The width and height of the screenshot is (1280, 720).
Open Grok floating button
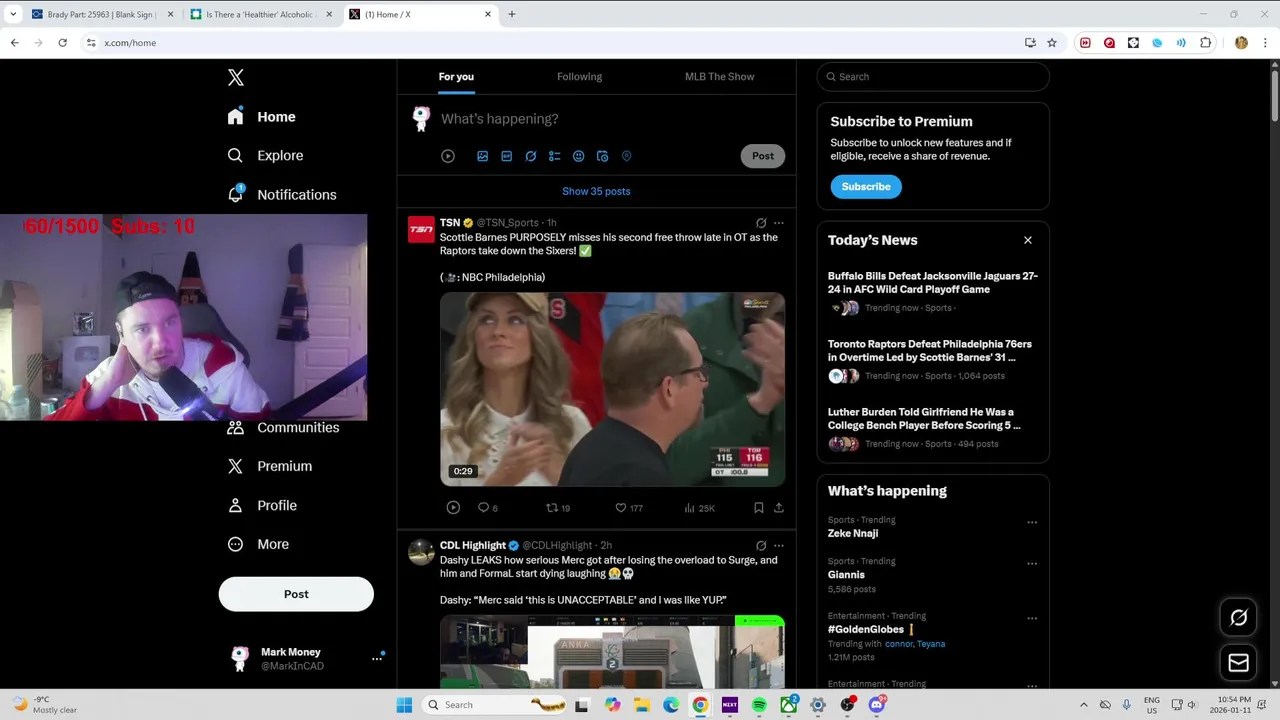point(1238,618)
